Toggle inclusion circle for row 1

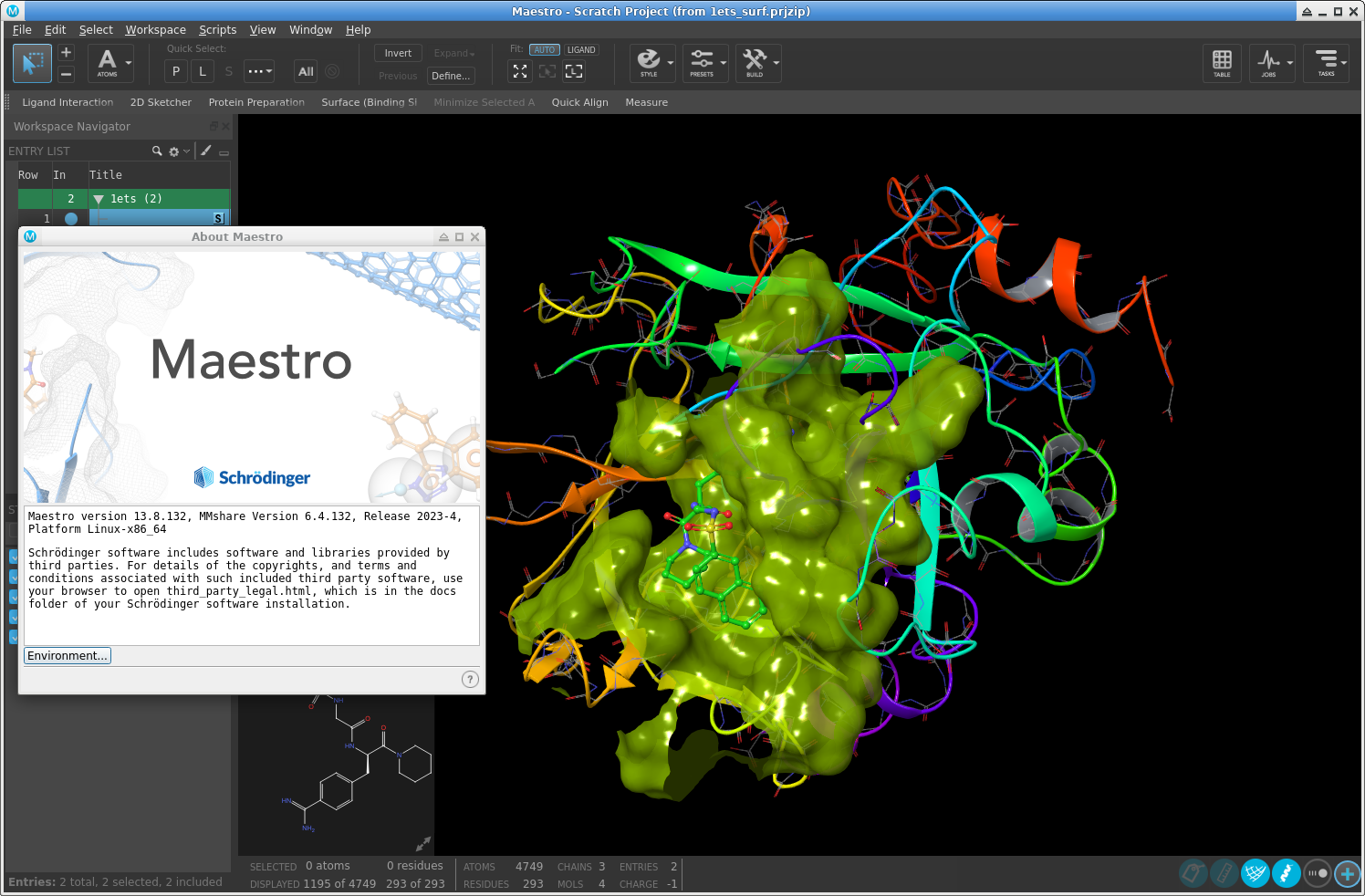(x=71, y=219)
